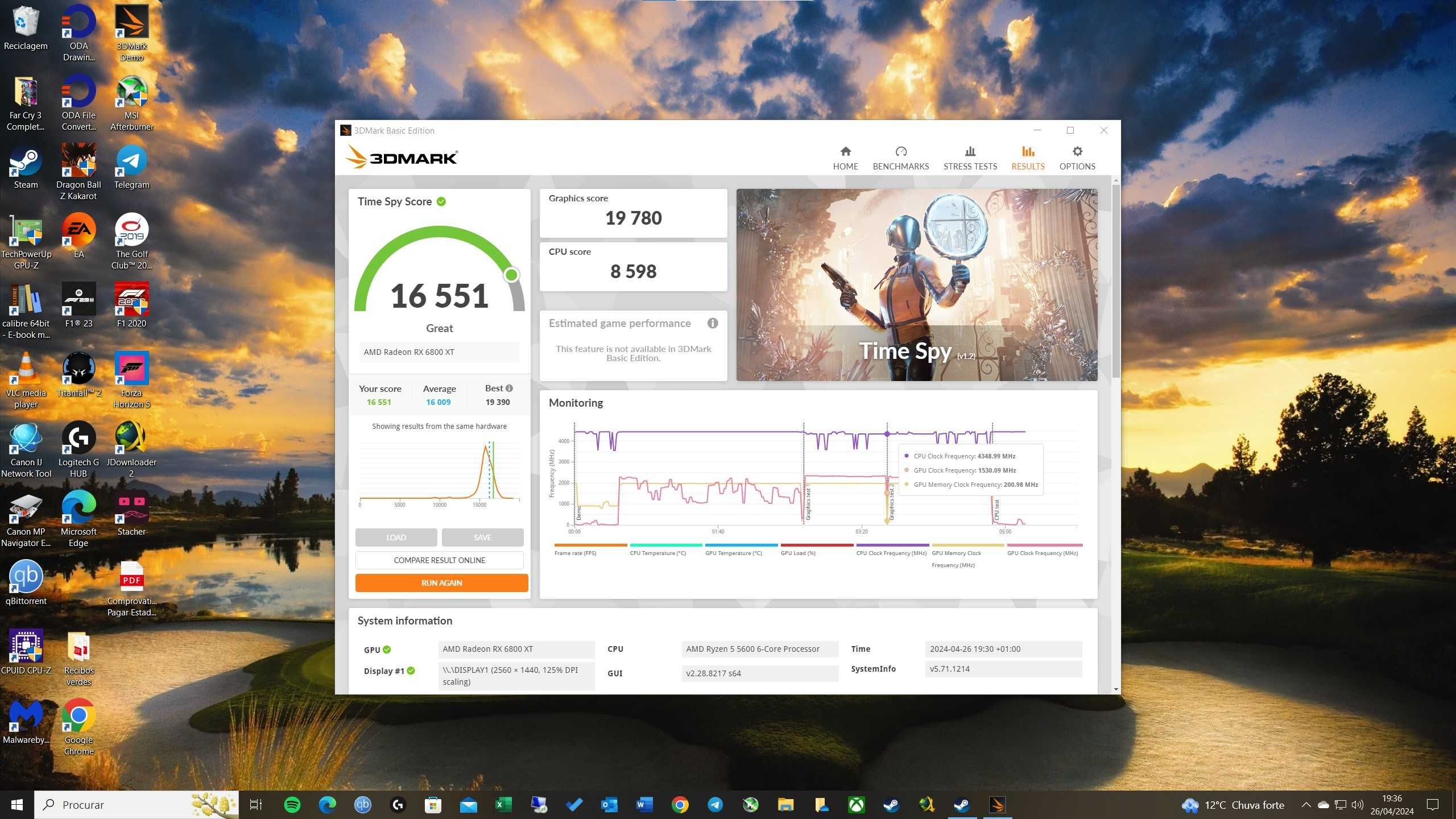The width and height of the screenshot is (1456, 819).
Task: Click the Display #1 green check icon
Action: coord(411,671)
